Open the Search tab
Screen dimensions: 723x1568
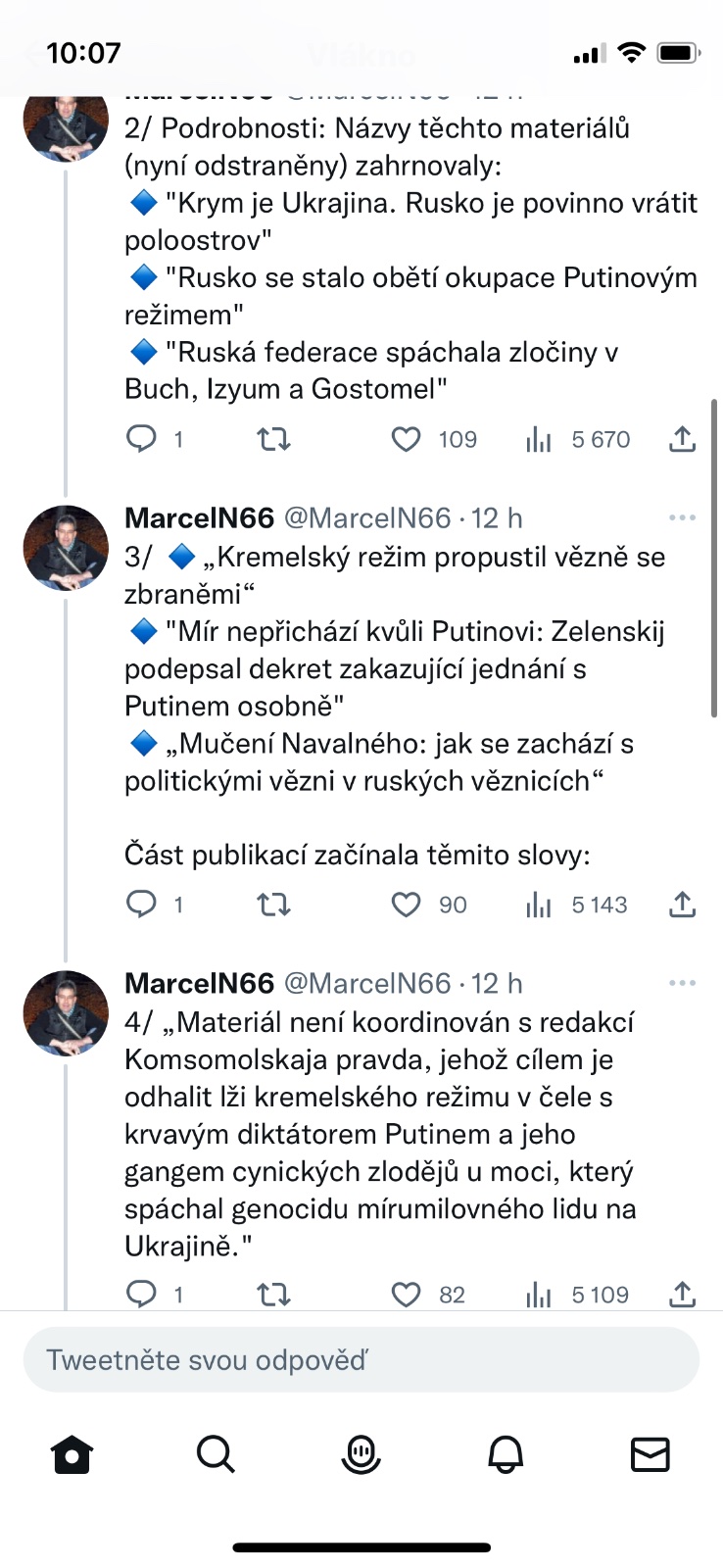pyautogui.click(x=216, y=1454)
